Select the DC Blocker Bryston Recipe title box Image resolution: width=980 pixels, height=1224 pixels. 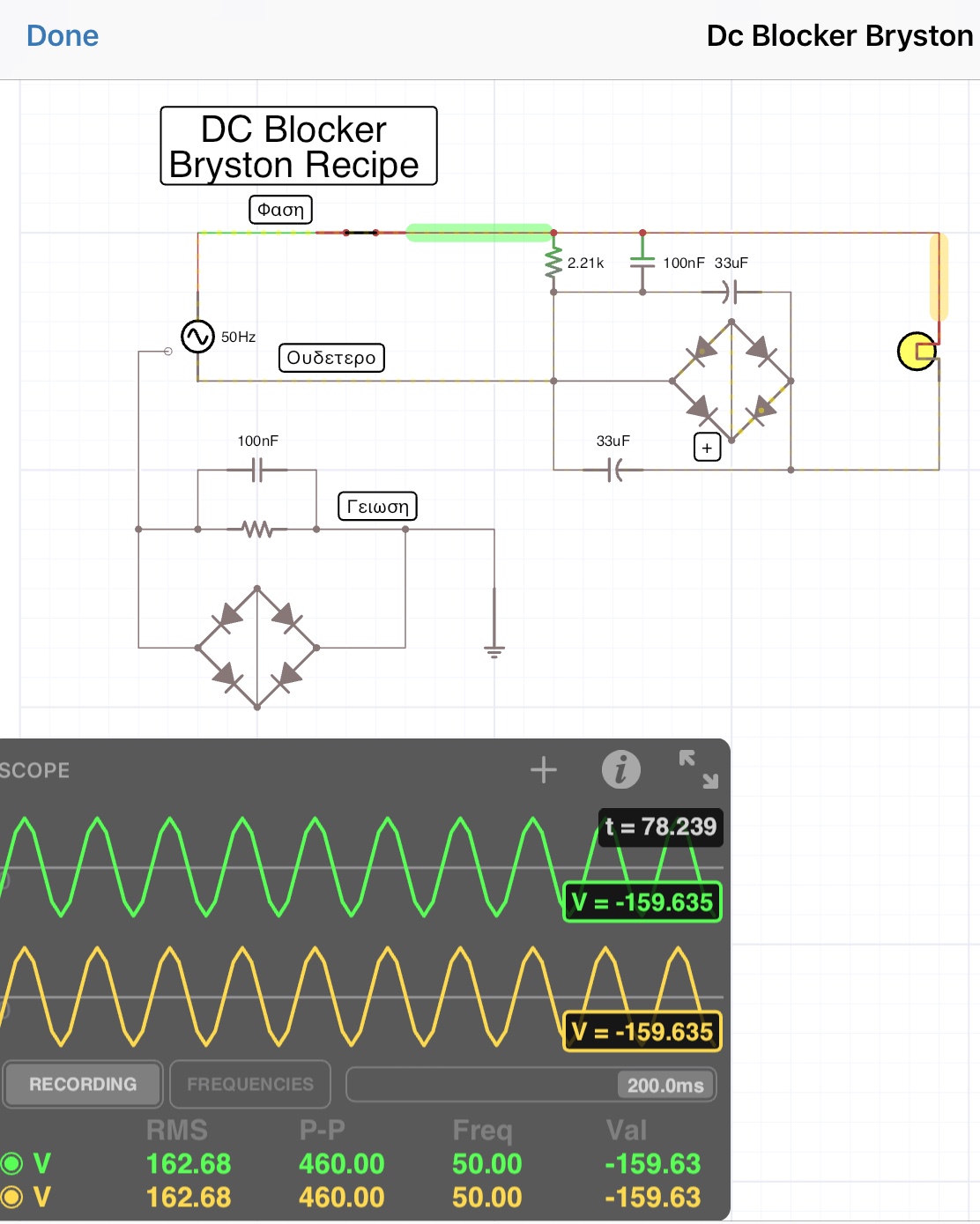pos(299,146)
